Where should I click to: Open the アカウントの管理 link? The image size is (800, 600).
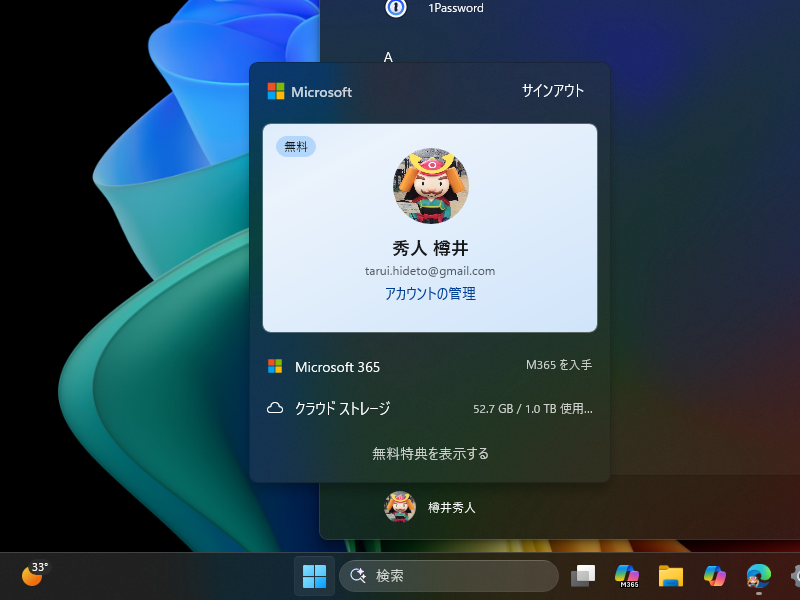click(430, 293)
